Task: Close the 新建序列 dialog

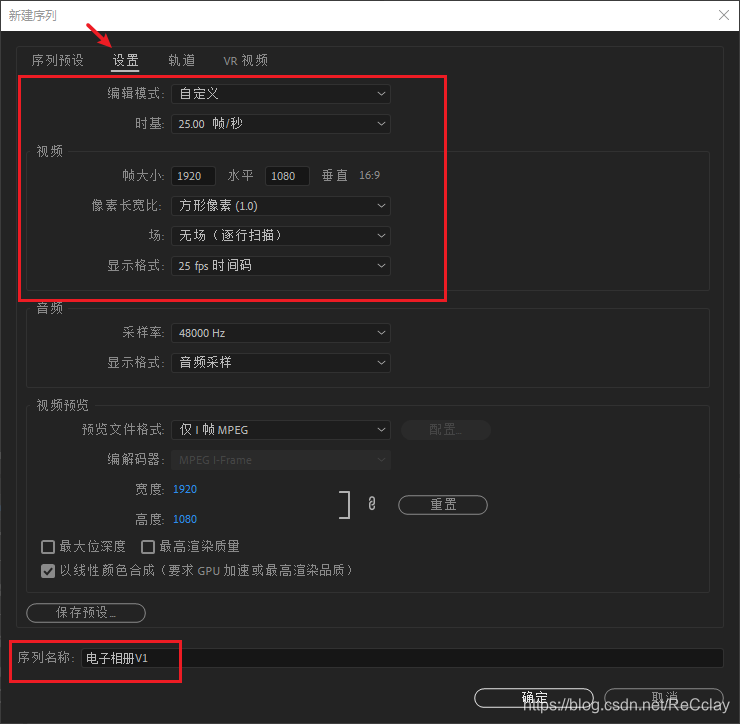Action: coord(723,15)
